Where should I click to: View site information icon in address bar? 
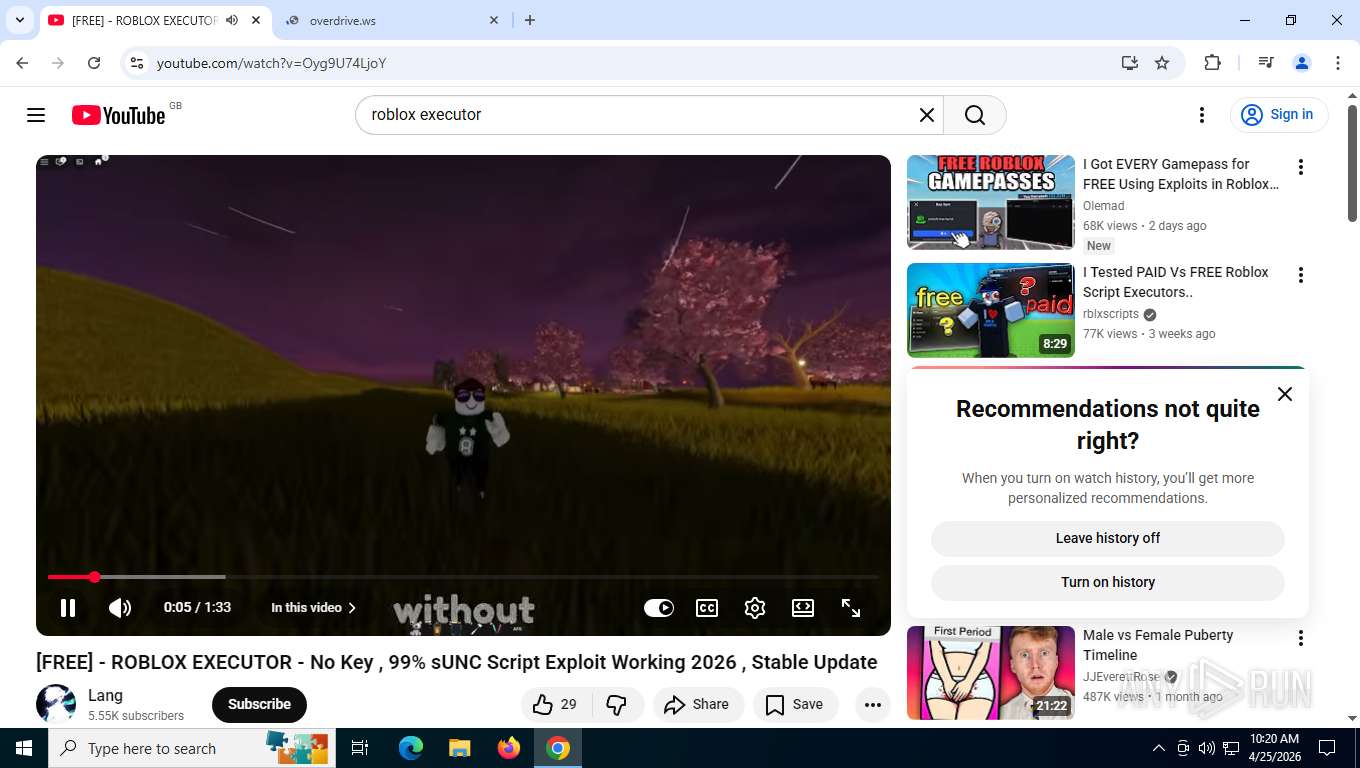tap(138, 63)
